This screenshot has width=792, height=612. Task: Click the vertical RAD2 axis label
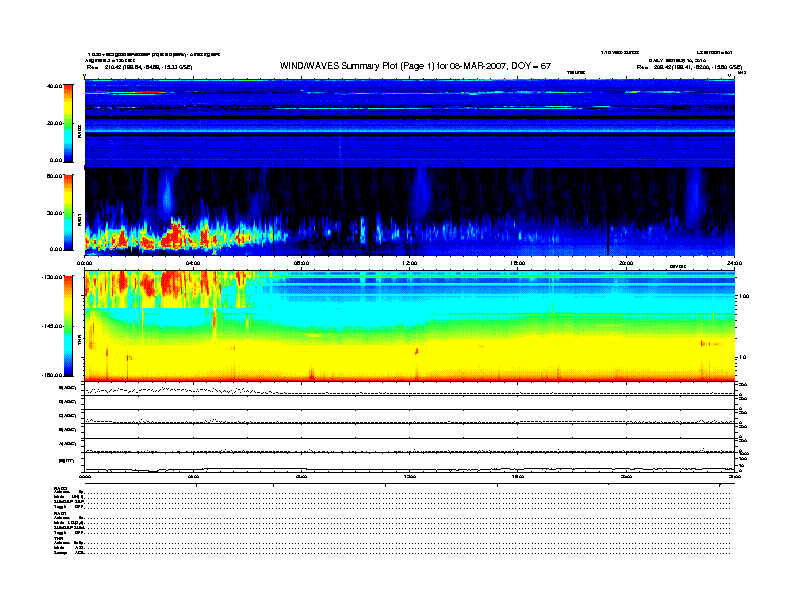click(79, 131)
